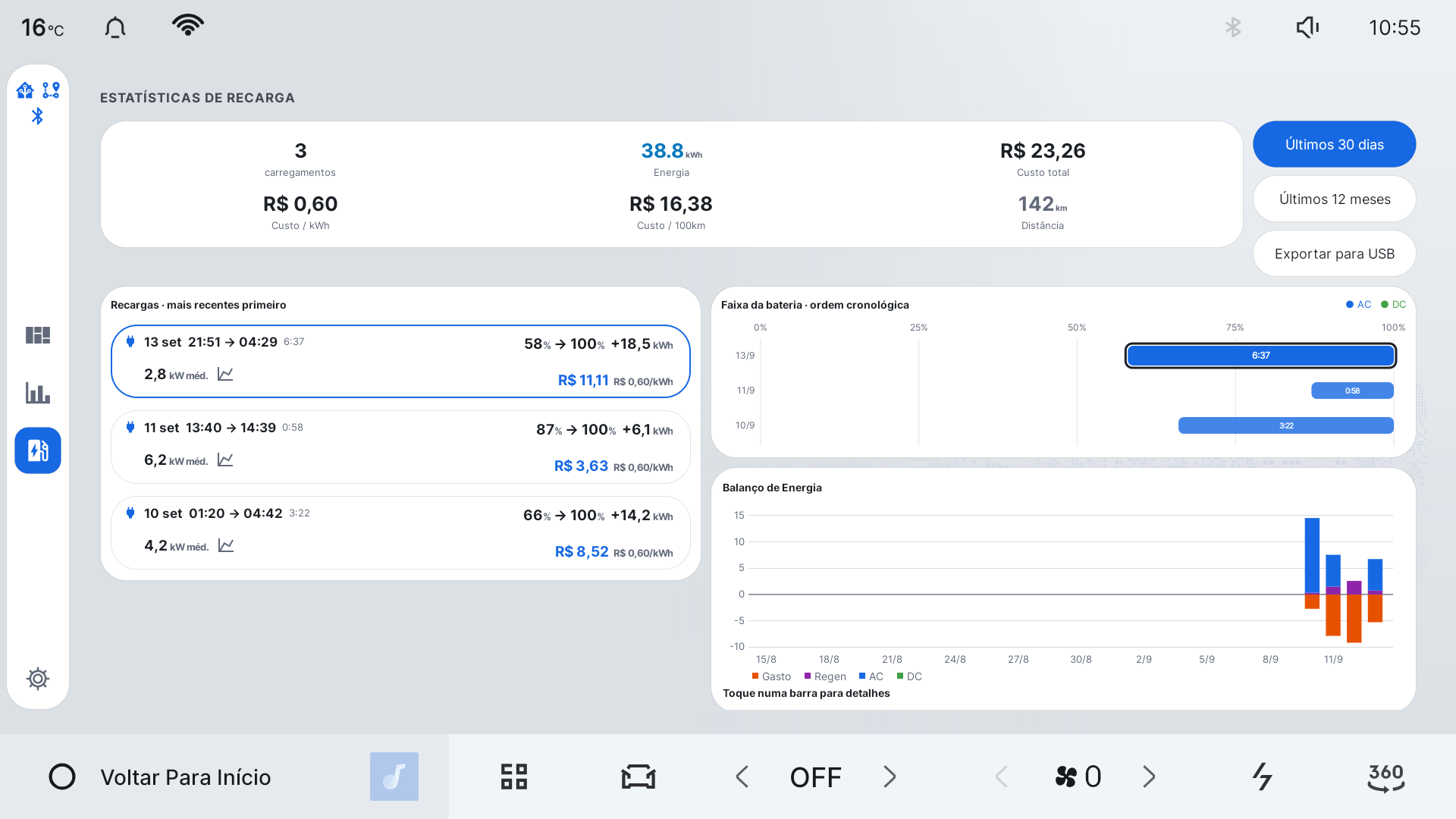Tap the music note media tile
The image size is (1456, 819).
click(x=394, y=777)
